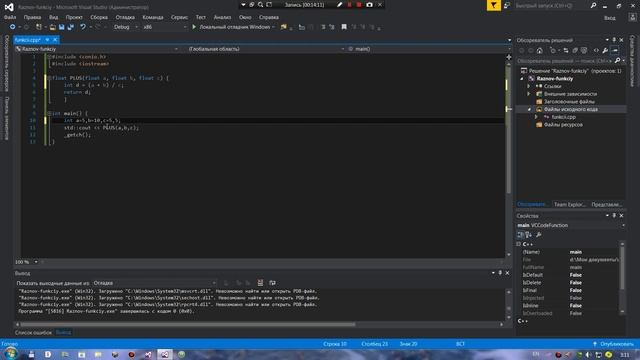This screenshot has width=640, height=360.
Task: Click the View Code icon in Solution Explorer
Action: pos(596,51)
